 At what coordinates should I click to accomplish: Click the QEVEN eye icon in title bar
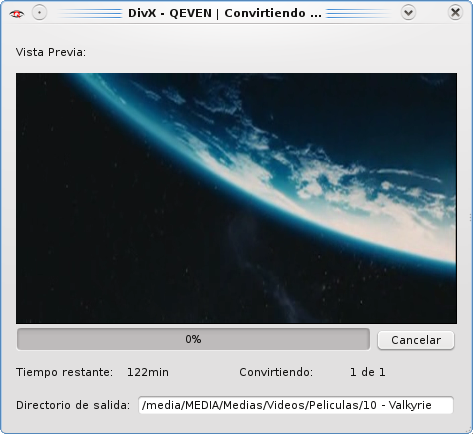(17, 14)
